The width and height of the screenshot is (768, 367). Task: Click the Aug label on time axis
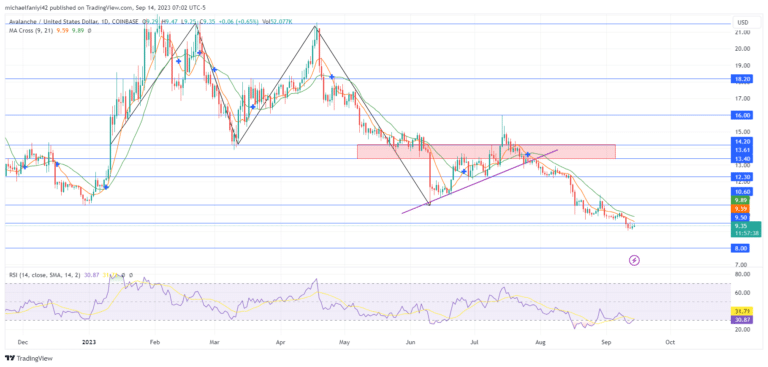[540, 343]
